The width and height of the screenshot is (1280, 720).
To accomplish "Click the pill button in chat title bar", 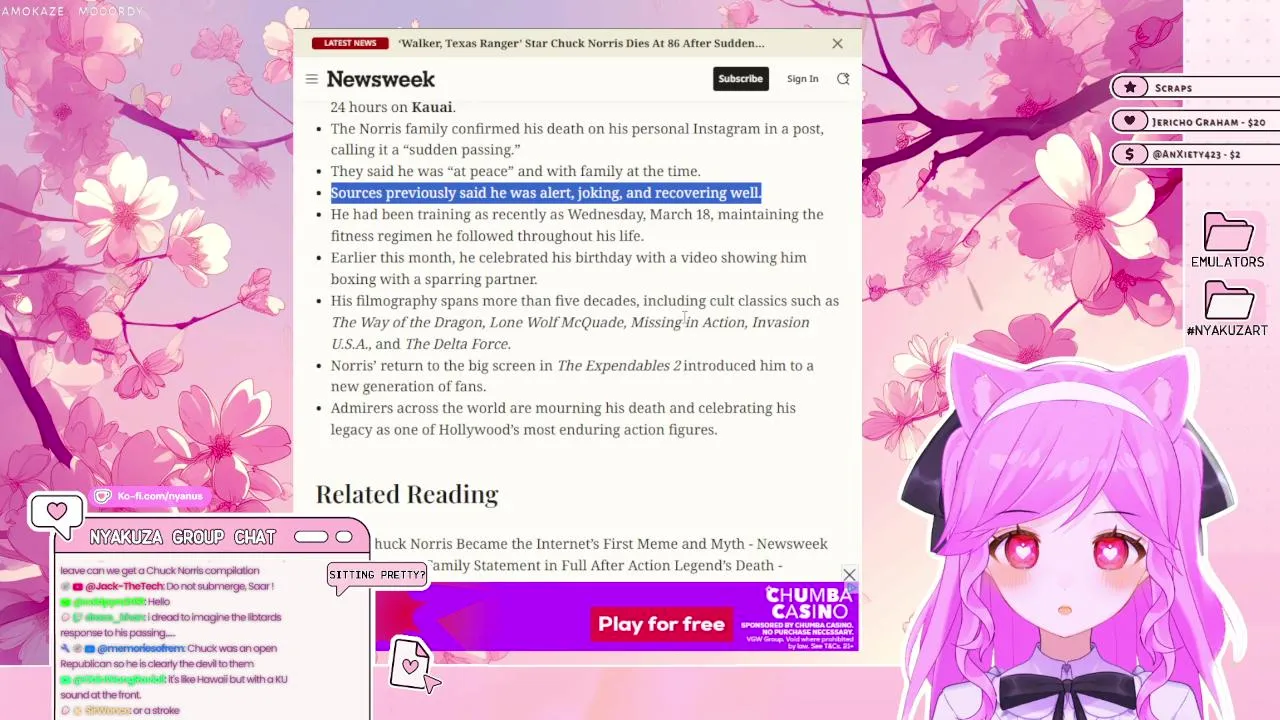I will [x=311, y=537].
